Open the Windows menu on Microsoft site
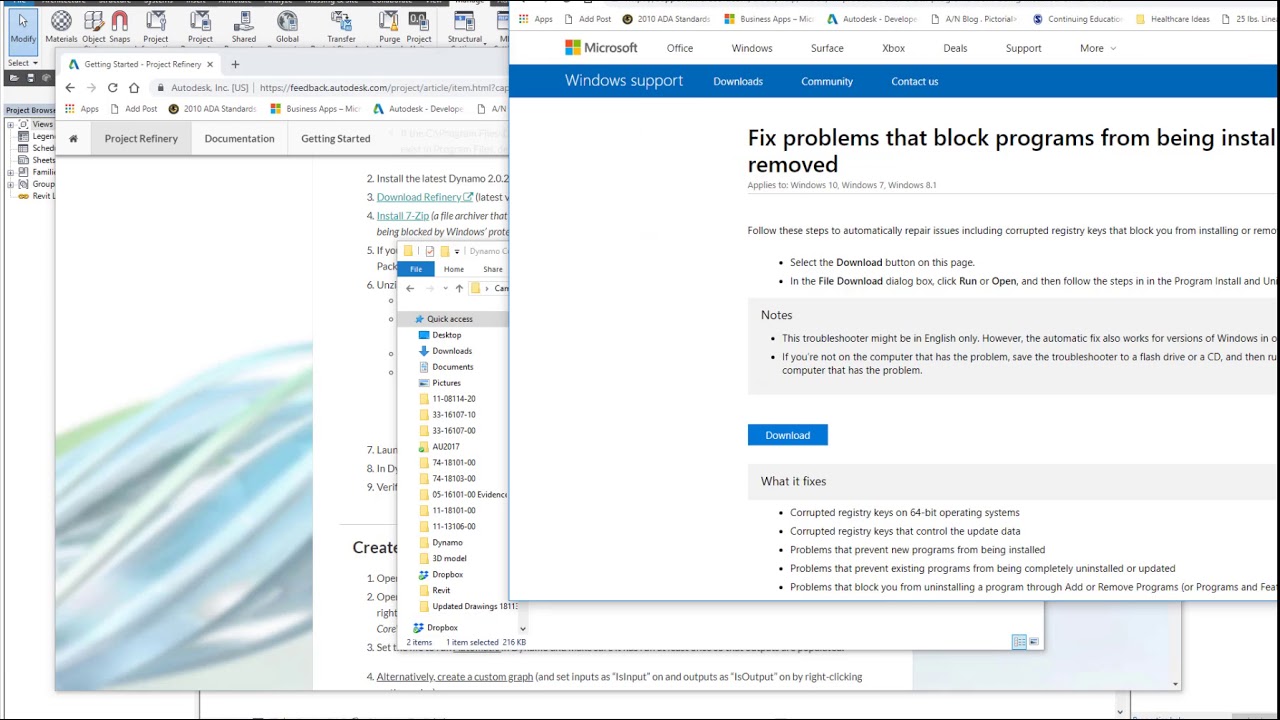Viewport: 1280px width, 720px height. coord(752,48)
